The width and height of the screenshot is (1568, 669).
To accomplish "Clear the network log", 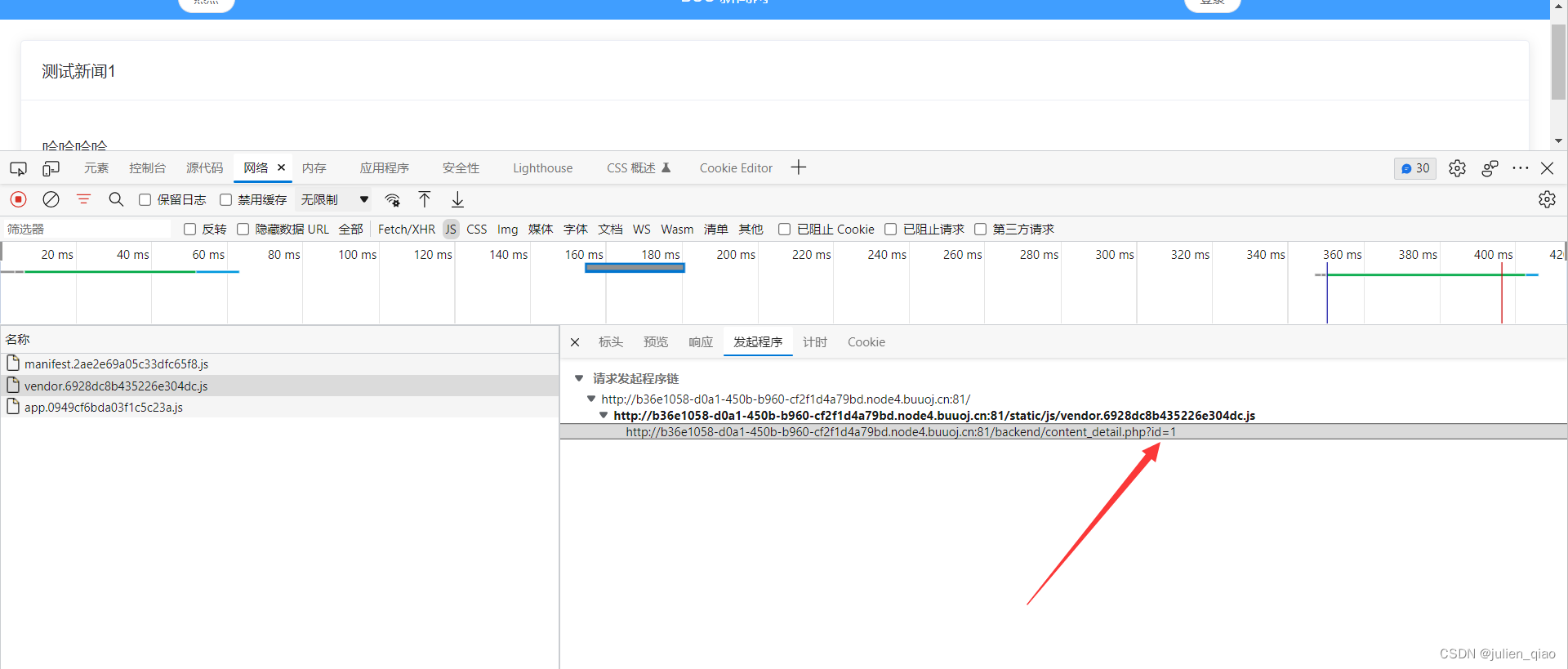I will point(51,199).
